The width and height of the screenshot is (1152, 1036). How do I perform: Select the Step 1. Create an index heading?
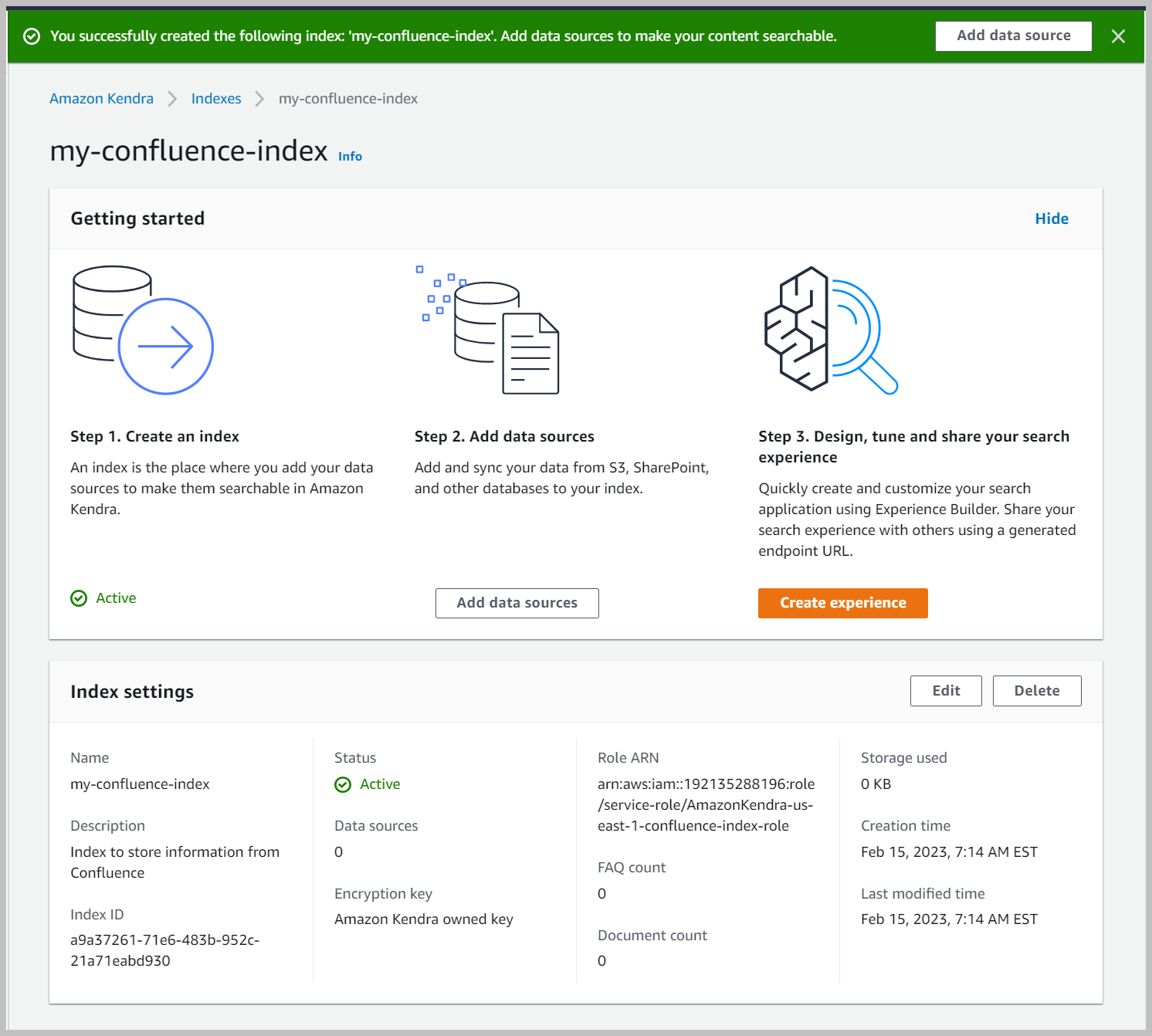click(154, 436)
